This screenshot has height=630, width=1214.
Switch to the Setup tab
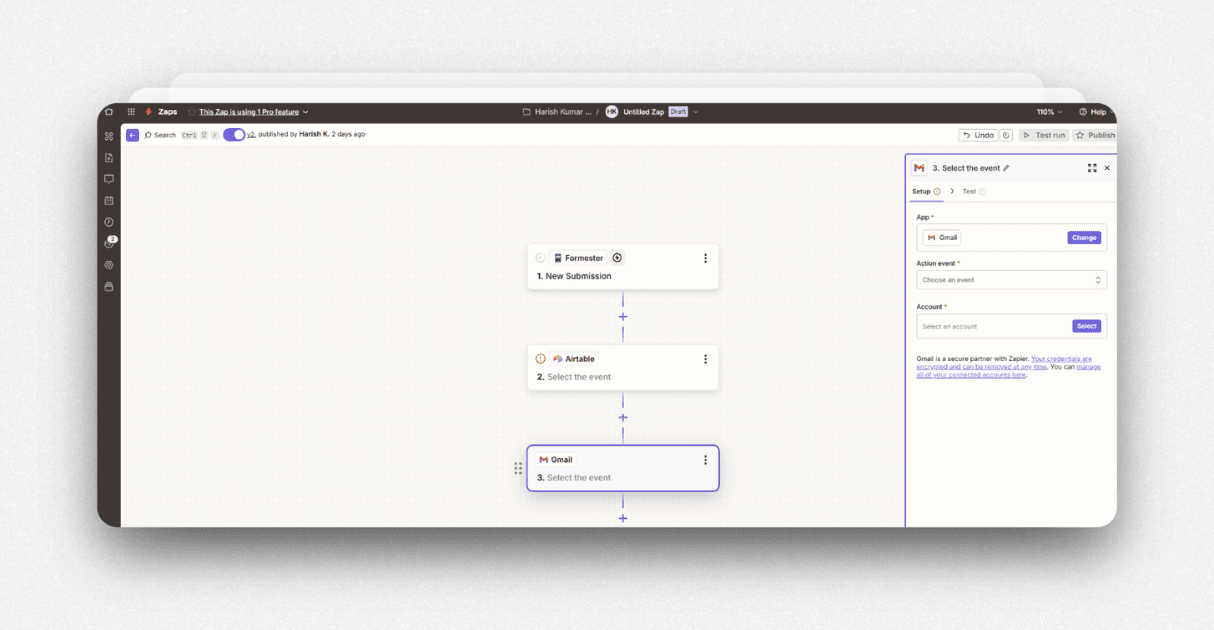(926, 191)
